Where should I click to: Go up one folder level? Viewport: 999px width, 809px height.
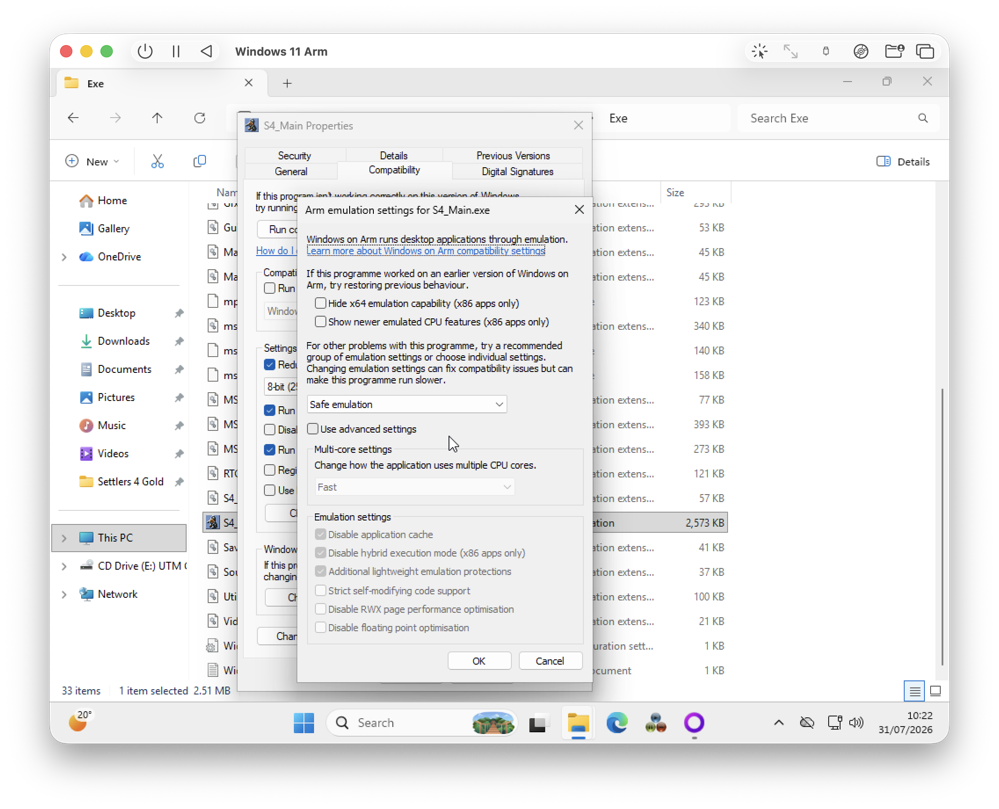[157, 118]
